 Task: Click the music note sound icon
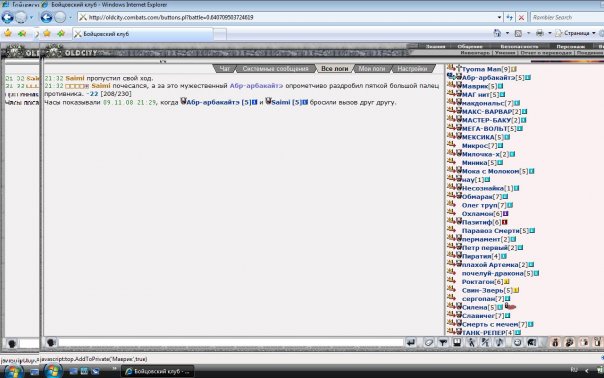[499, 342]
